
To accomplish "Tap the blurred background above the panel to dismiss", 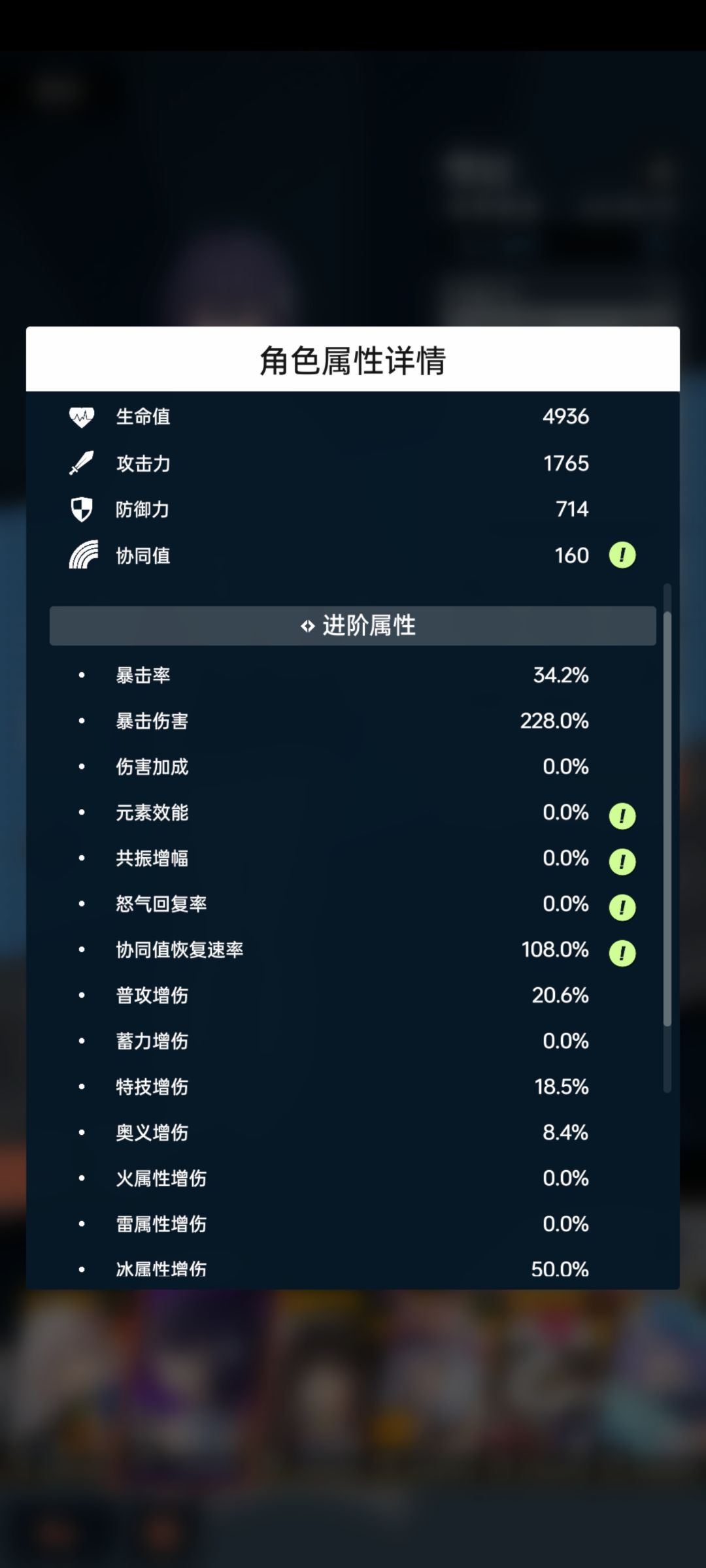I will [353, 189].
